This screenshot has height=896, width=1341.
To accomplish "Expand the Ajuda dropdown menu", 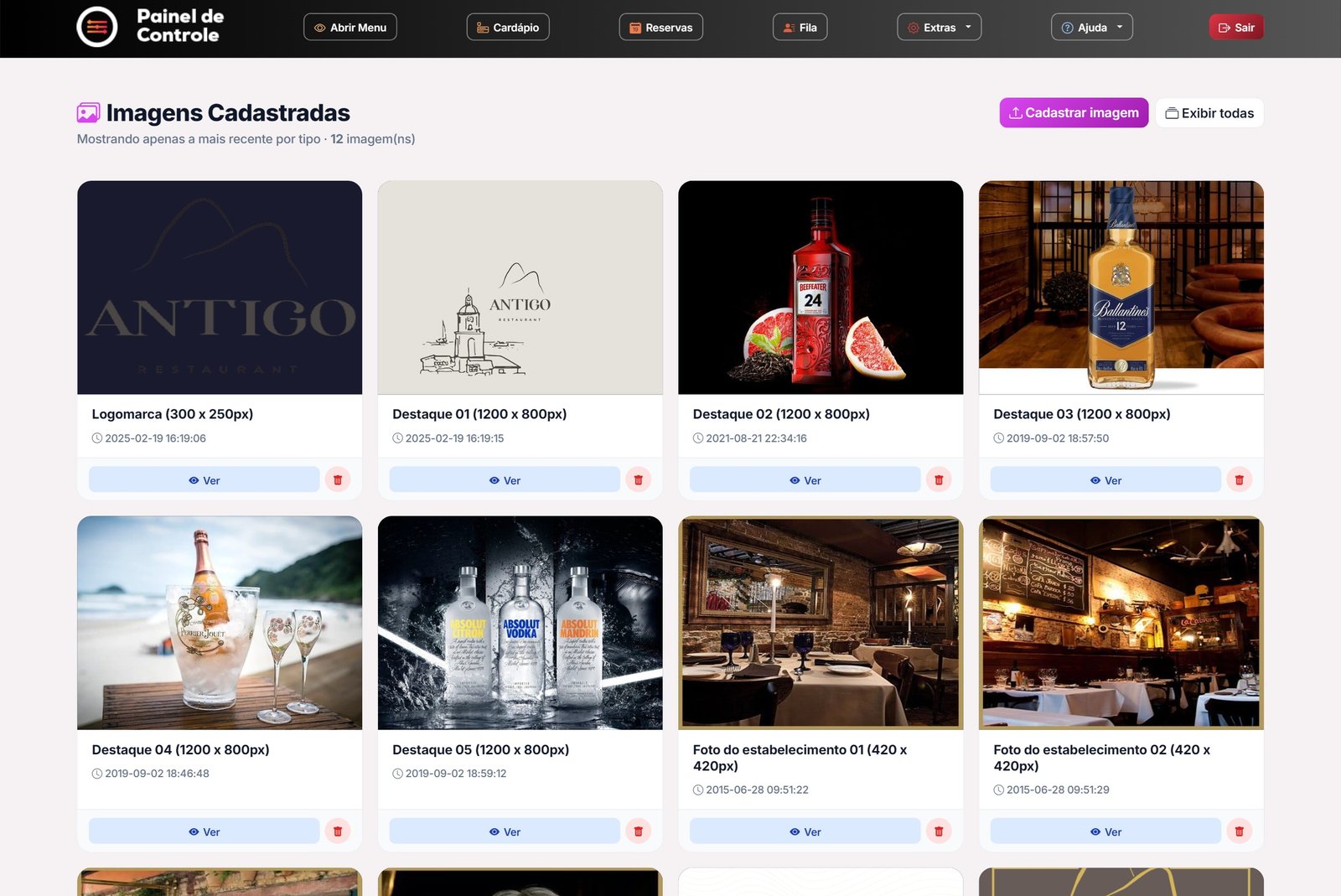I will (x=1092, y=27).
